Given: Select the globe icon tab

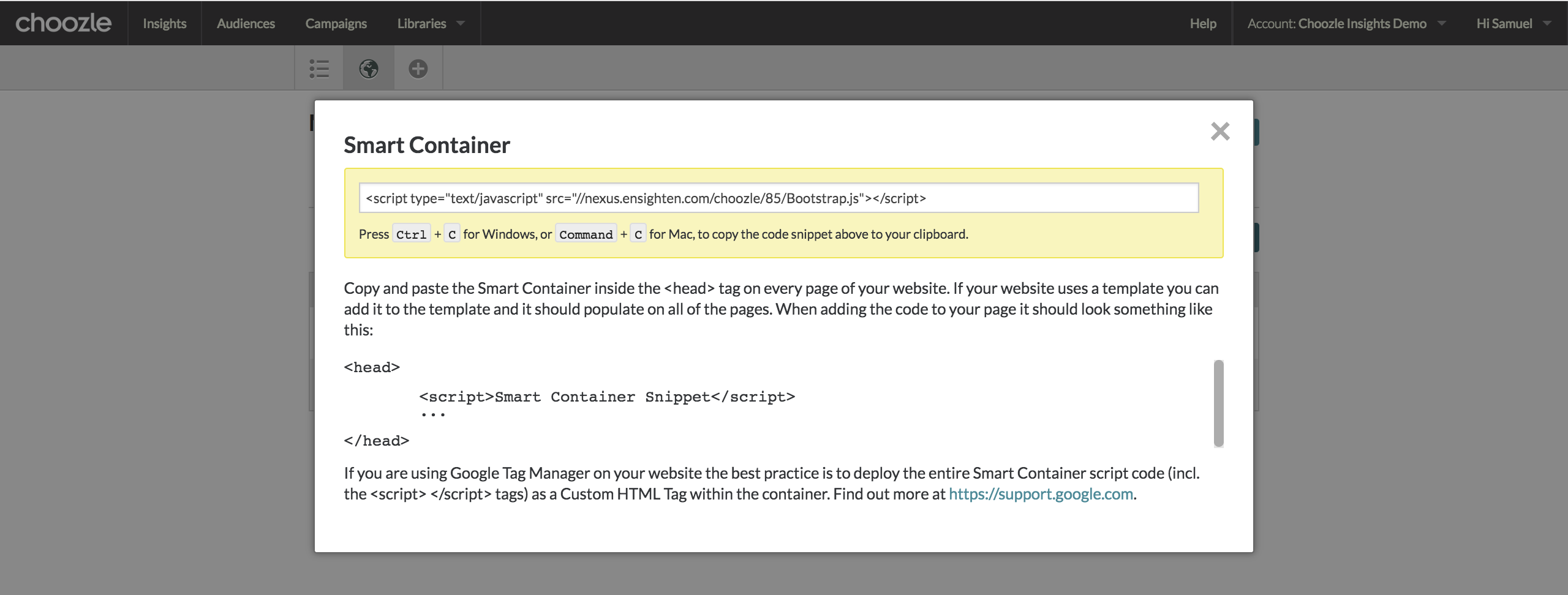Looking at the screenshot, I should click(369, 69).
